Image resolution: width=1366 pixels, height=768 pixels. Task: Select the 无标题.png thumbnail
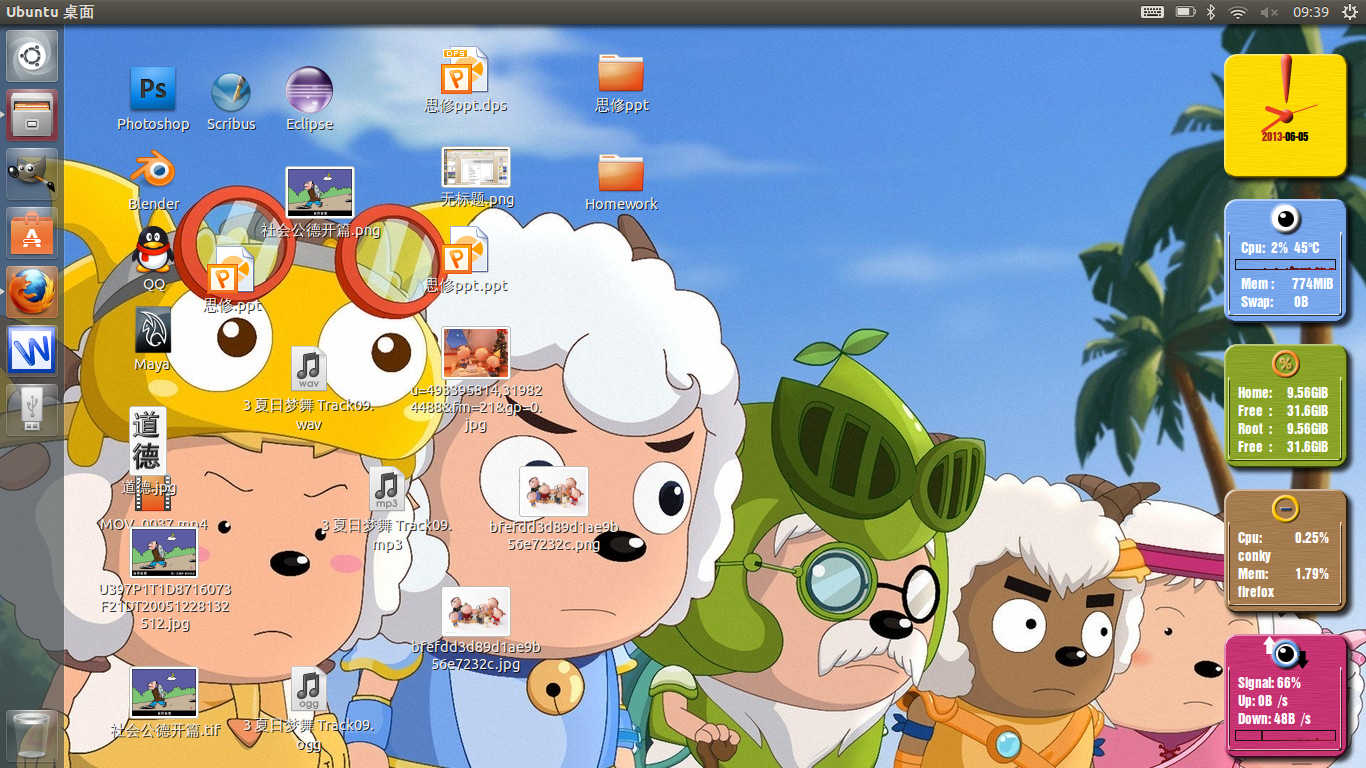pyautogui.click(x=476, y=167)
